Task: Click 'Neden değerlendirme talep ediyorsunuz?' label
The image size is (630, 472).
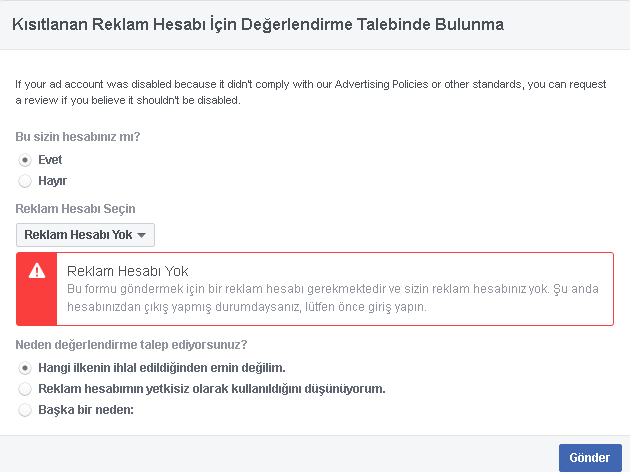Action: click(131, 345)
